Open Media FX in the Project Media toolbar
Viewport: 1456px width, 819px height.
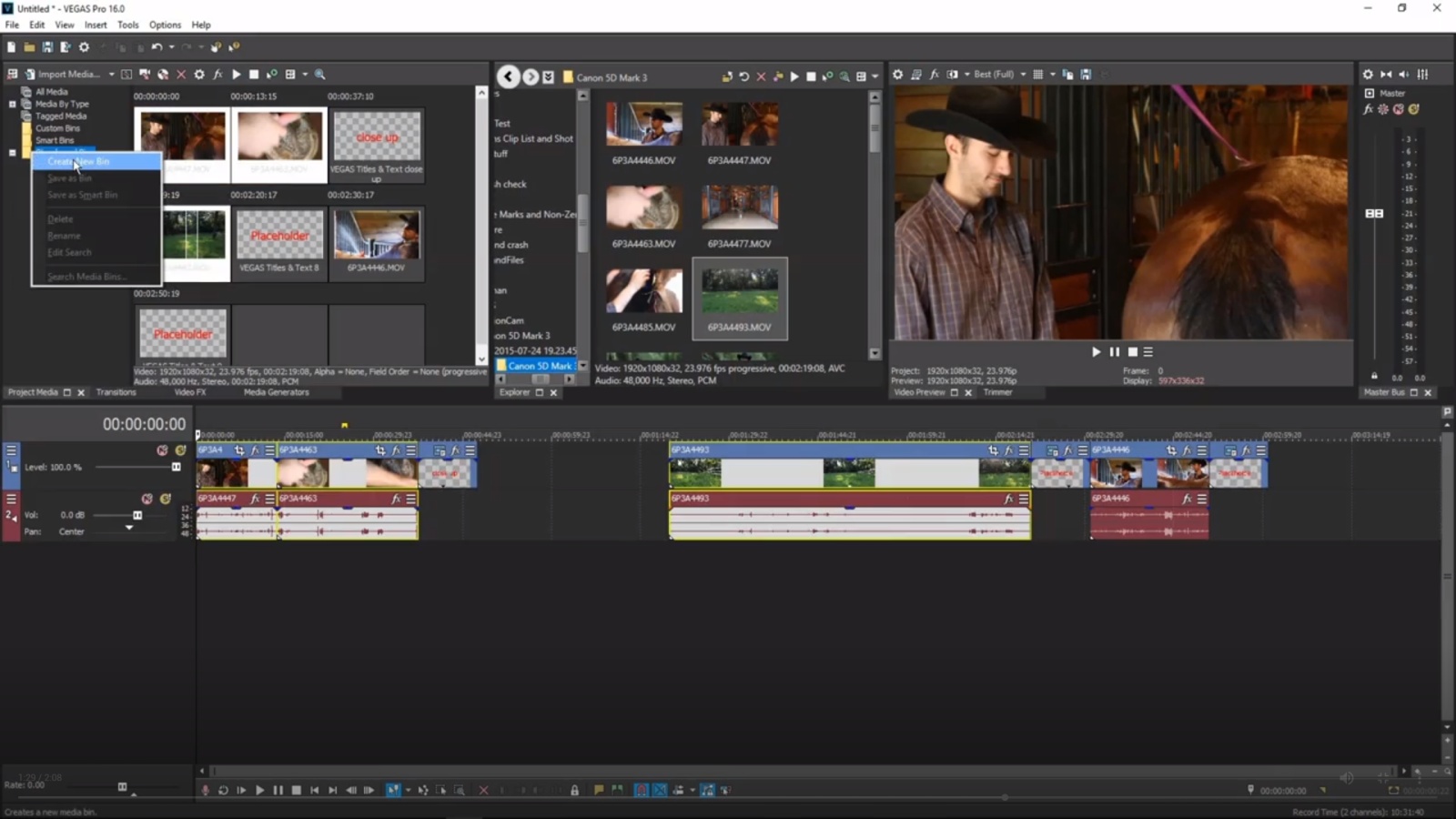(x=217, y=75)
